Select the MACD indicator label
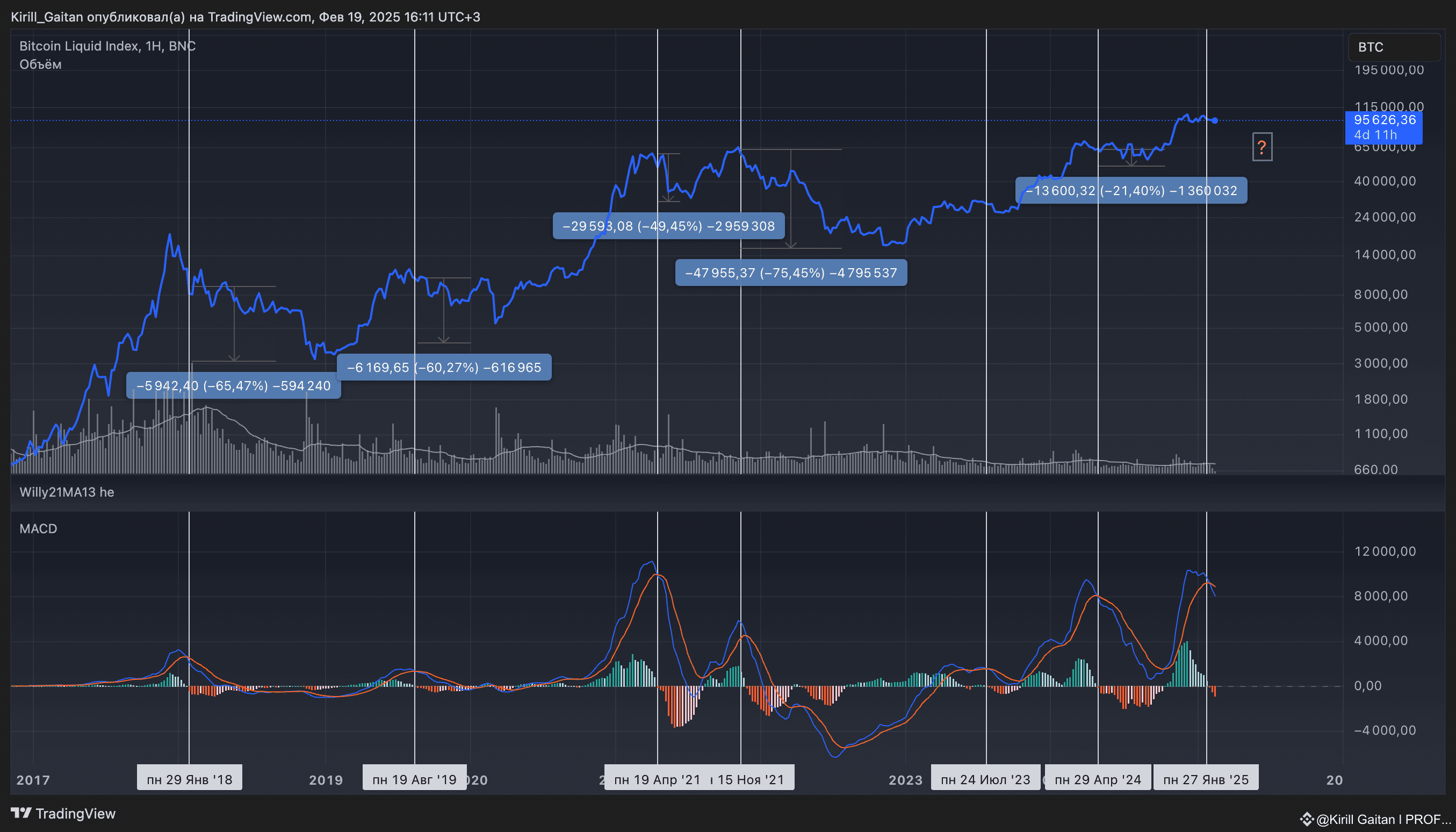This screenshot has width=1456, height=832. click(x=38, y=528)
